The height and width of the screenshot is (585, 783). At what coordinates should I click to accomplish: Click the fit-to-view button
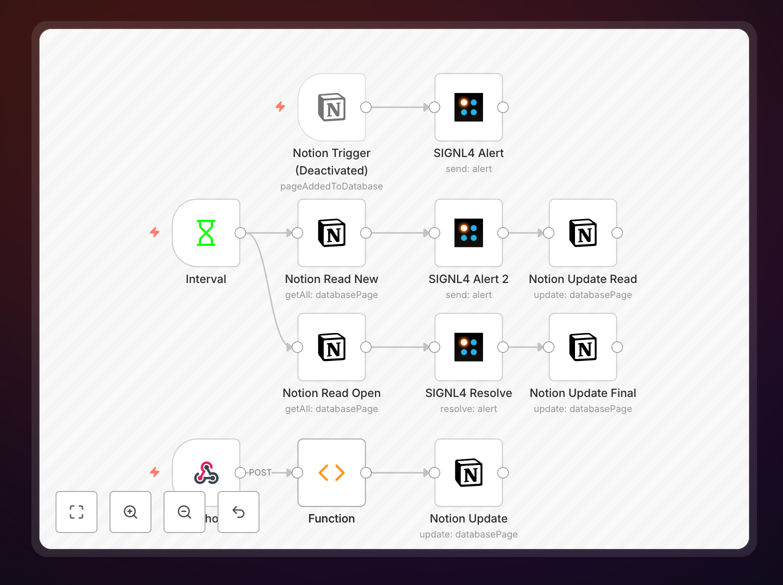click(x=76, y=512)
